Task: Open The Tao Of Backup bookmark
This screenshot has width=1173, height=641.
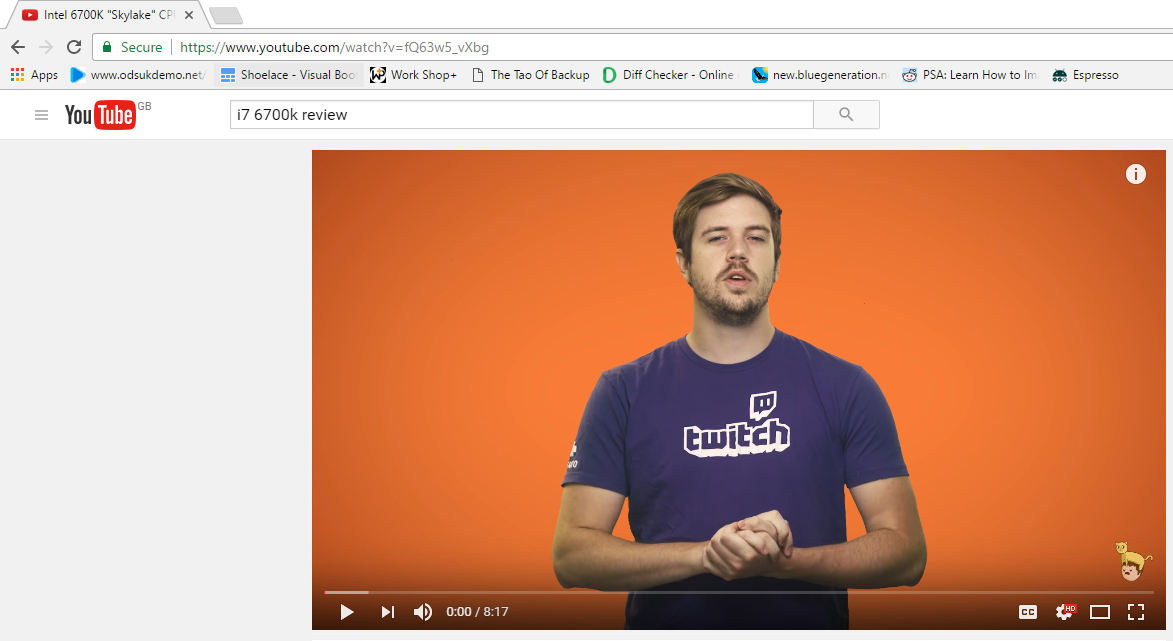Action: tap(530, 75)
